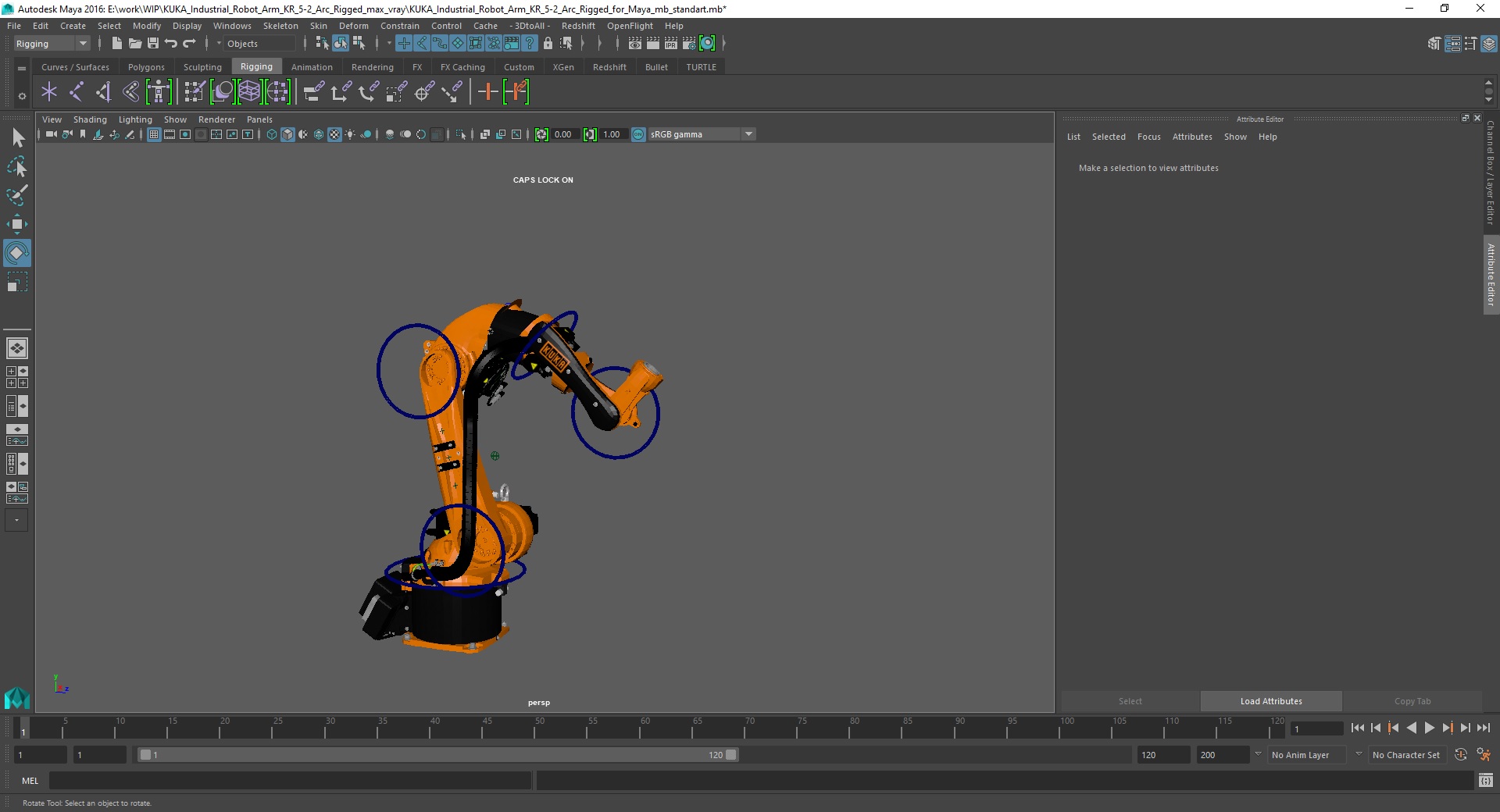
Task: Select the Move tool in toolbox
Action: 17,224
